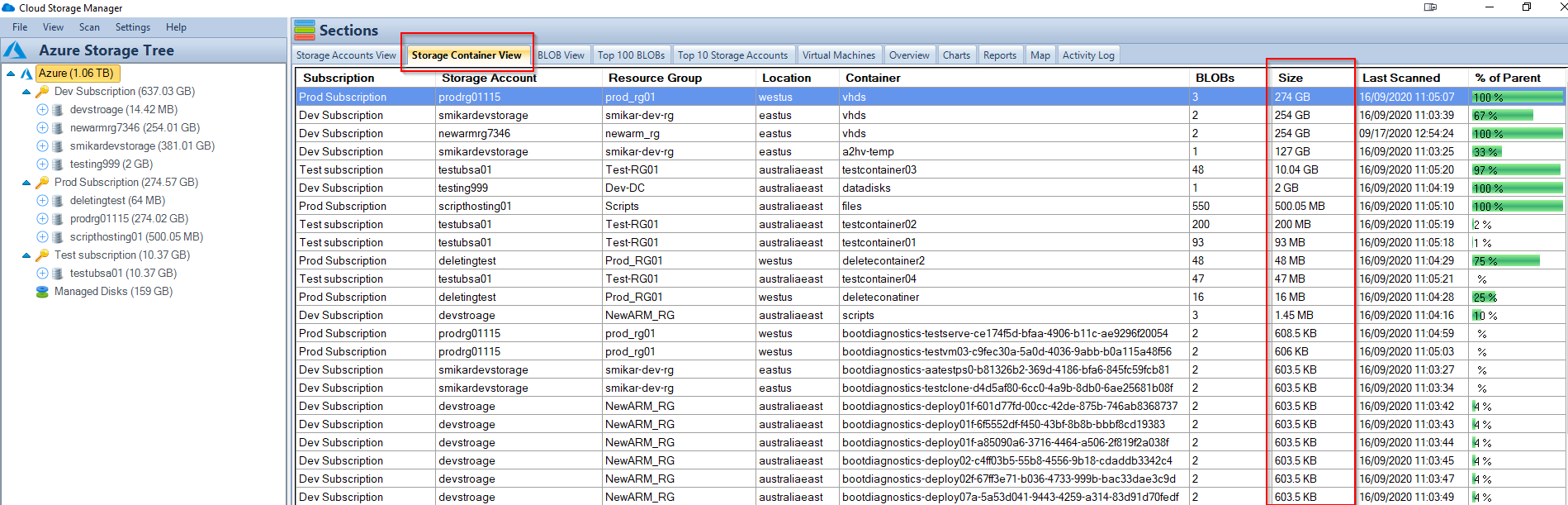This screenshot has height=505, width=1568.
Task: Expand the testubsa01 (10.37 GB) node
Action: 42,274
